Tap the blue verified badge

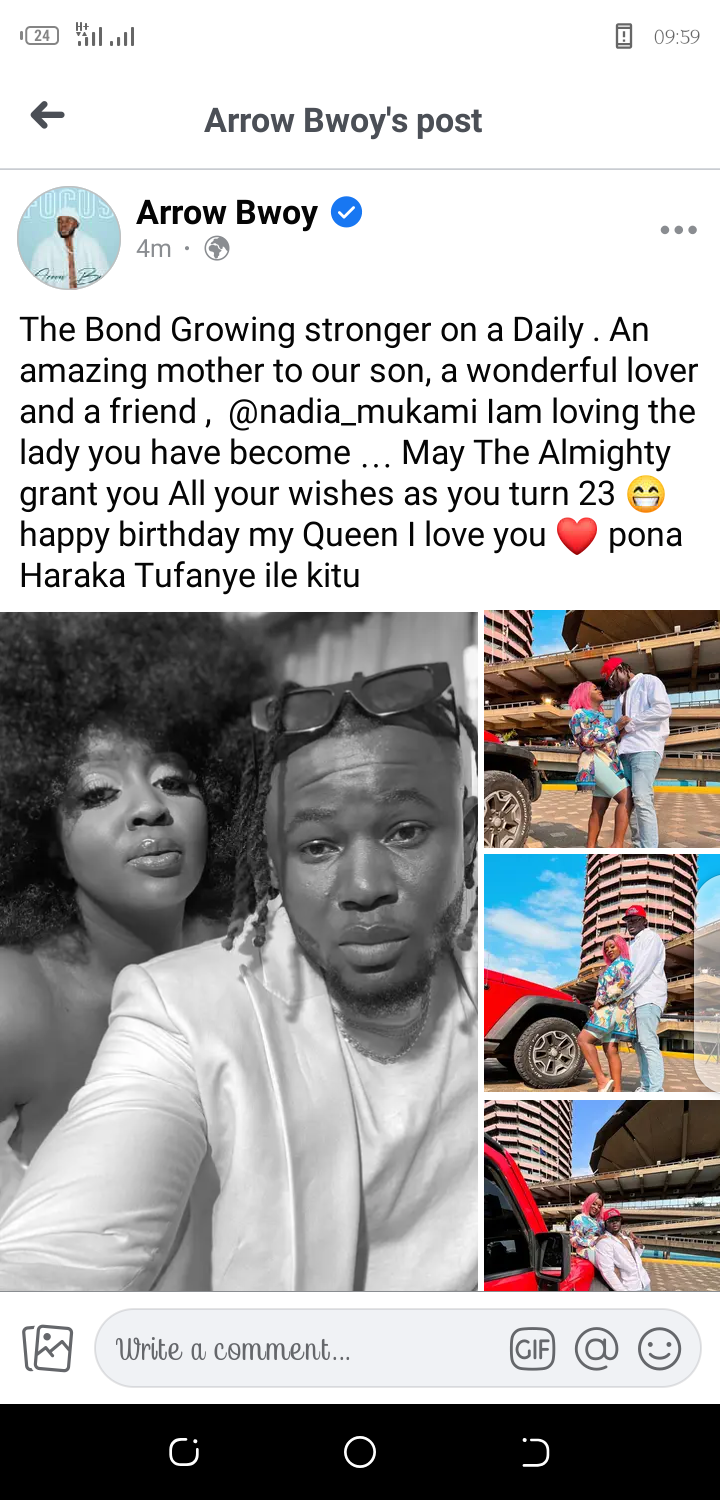tap(346, 212)
